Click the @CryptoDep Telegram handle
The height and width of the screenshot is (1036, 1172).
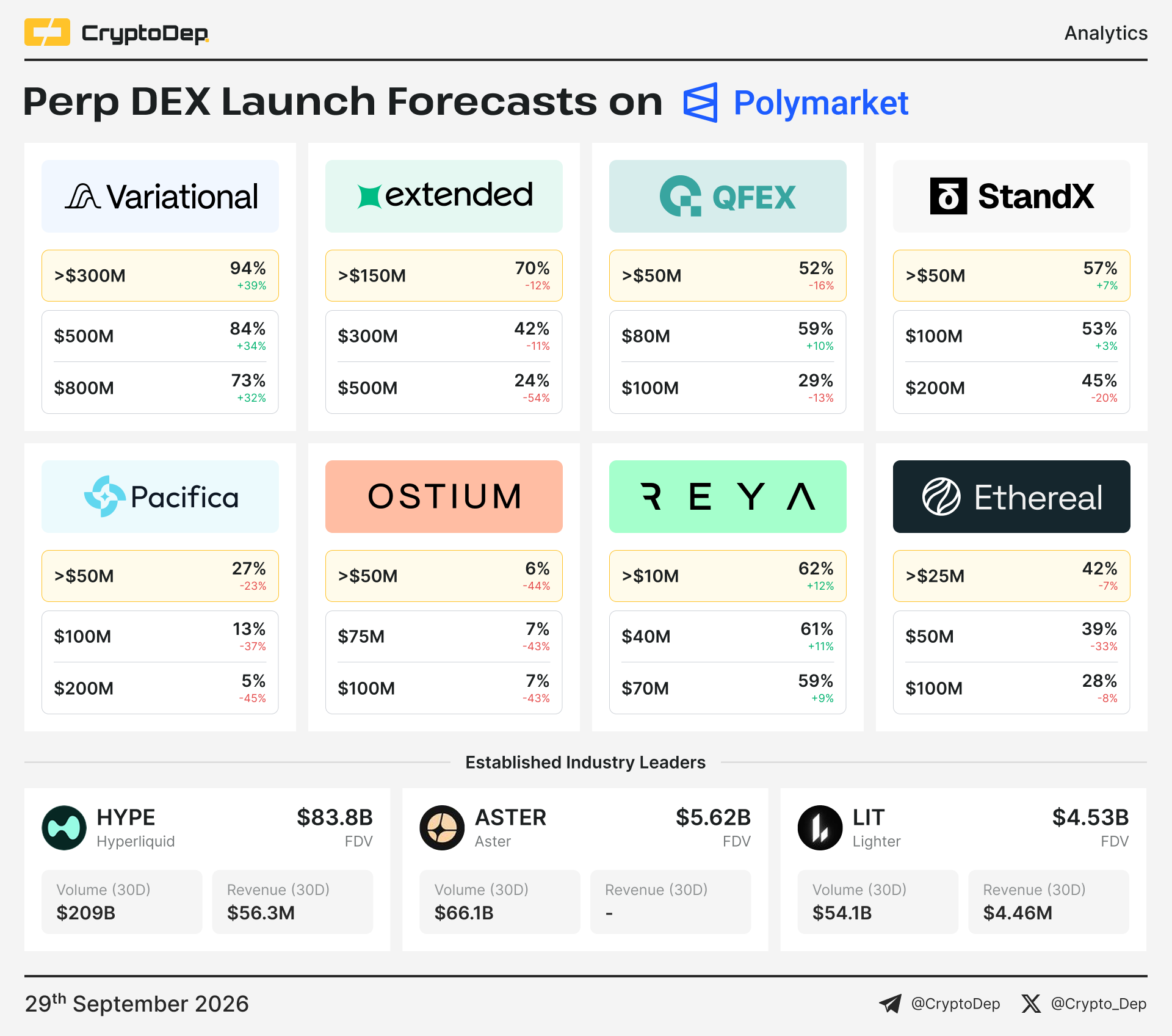pyautogui.click(x=955, y=1004)
